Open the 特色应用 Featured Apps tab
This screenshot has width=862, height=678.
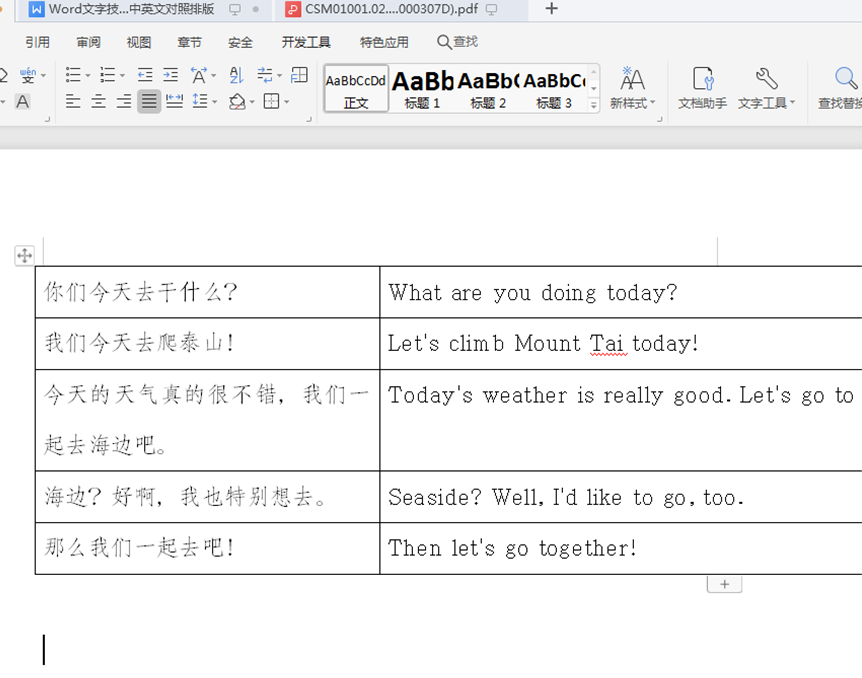coord(384,42)
